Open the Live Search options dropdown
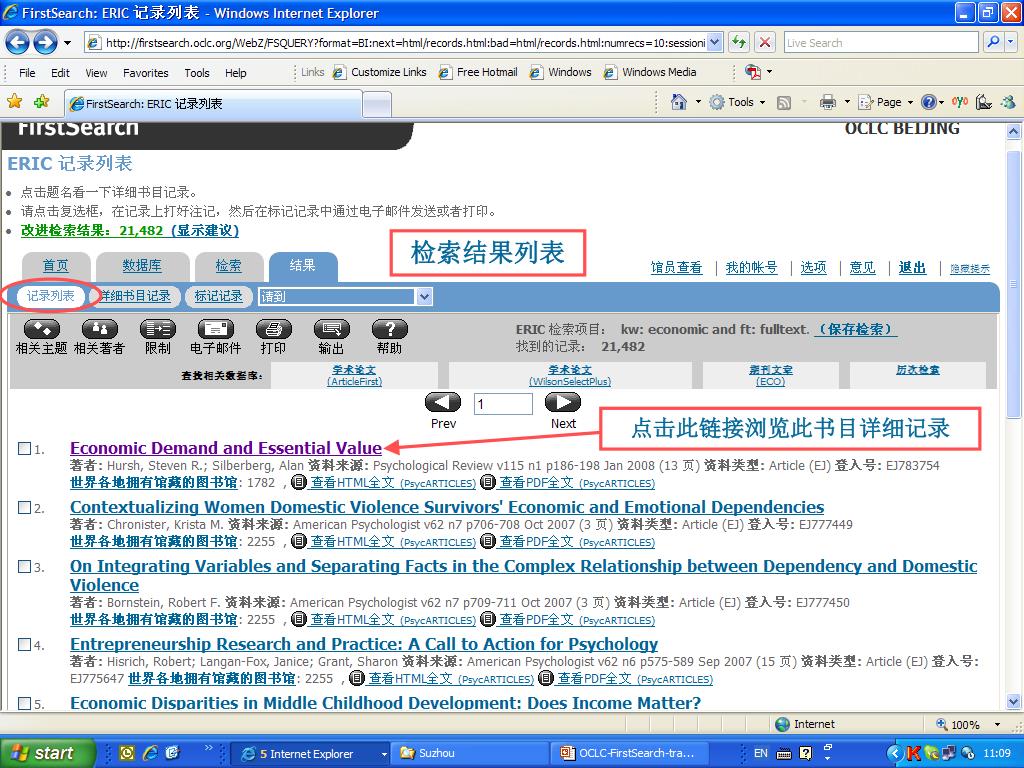The height and width of the screenshot is (768, 1024). pos(1011,43)
